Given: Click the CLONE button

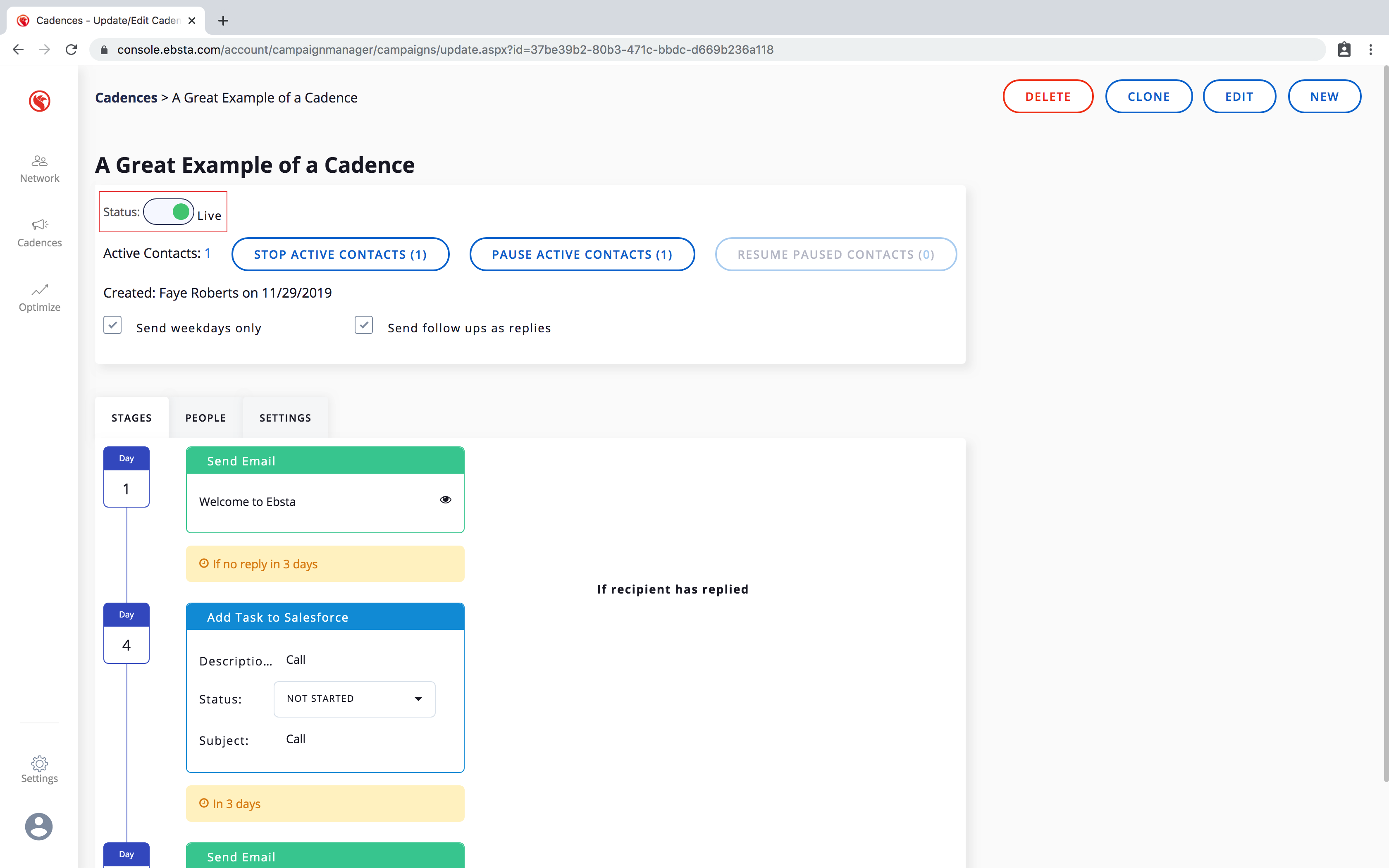Looking at the screenshot, I should coord(1148,96).
